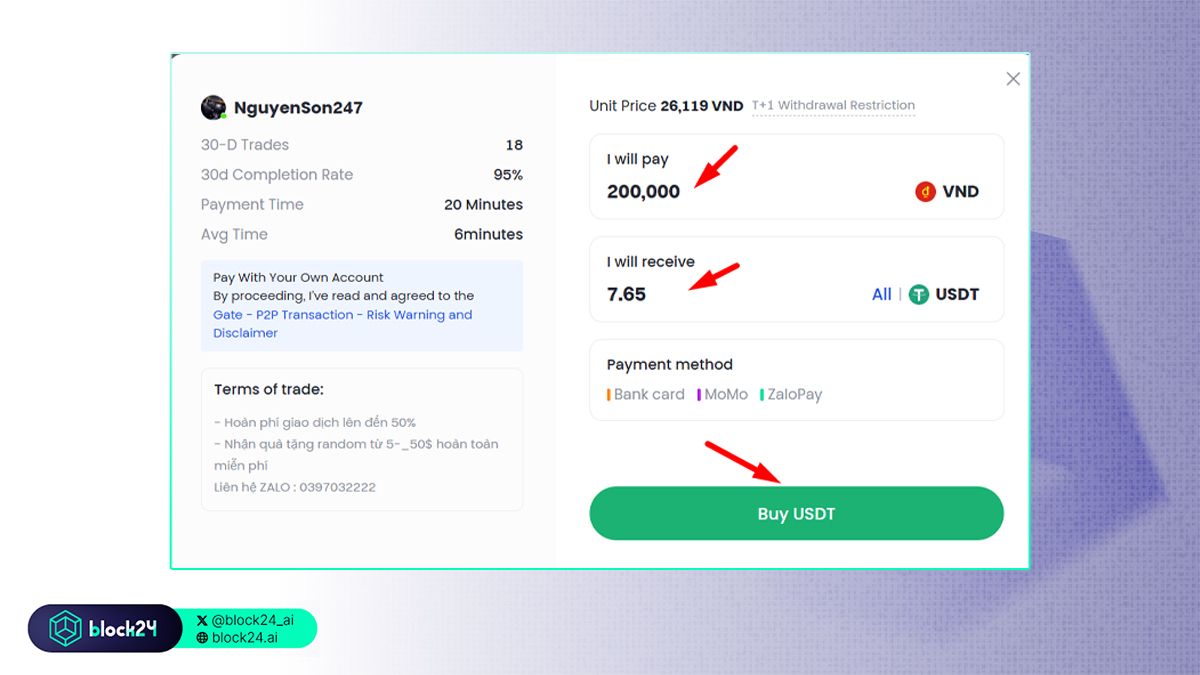Click the NguyenSon247 avatar icon

(x=213, y=108)
